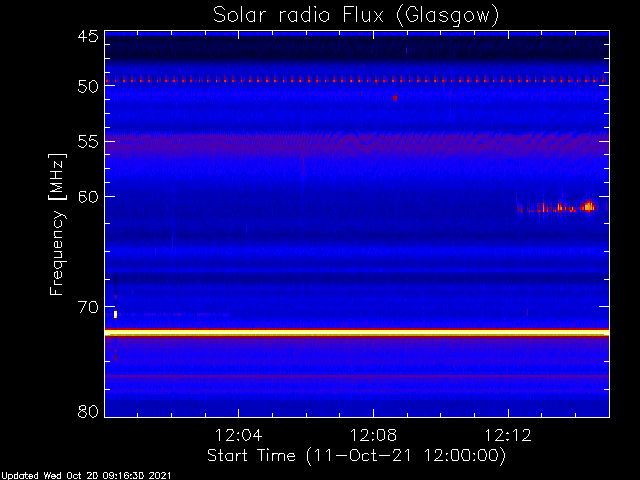640x480 pixels.
Task: Click the 12:04 time tick label
Action: pyautogui.click(x=238, y=435)
